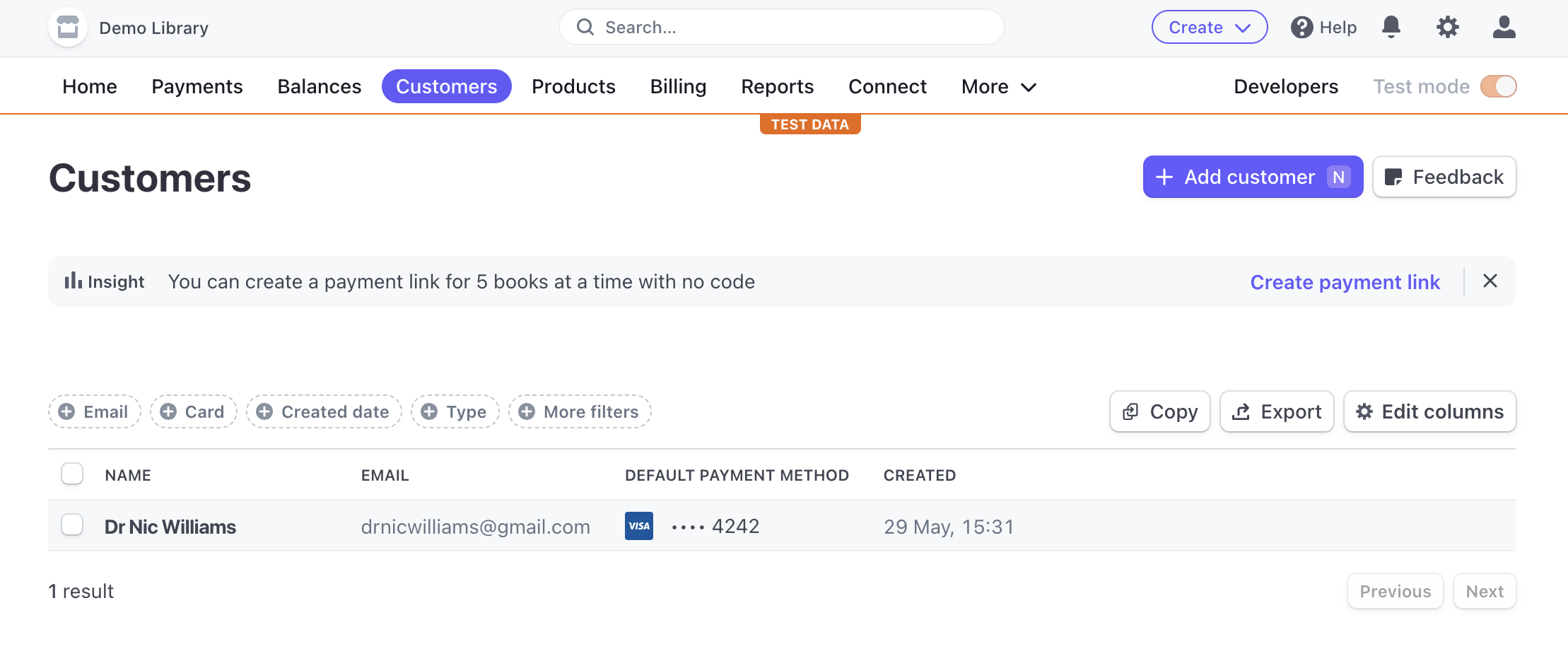Viewport: 1568px width, 656px height.
Task: Open Edit columns
Action: (x=1429, y=411)
